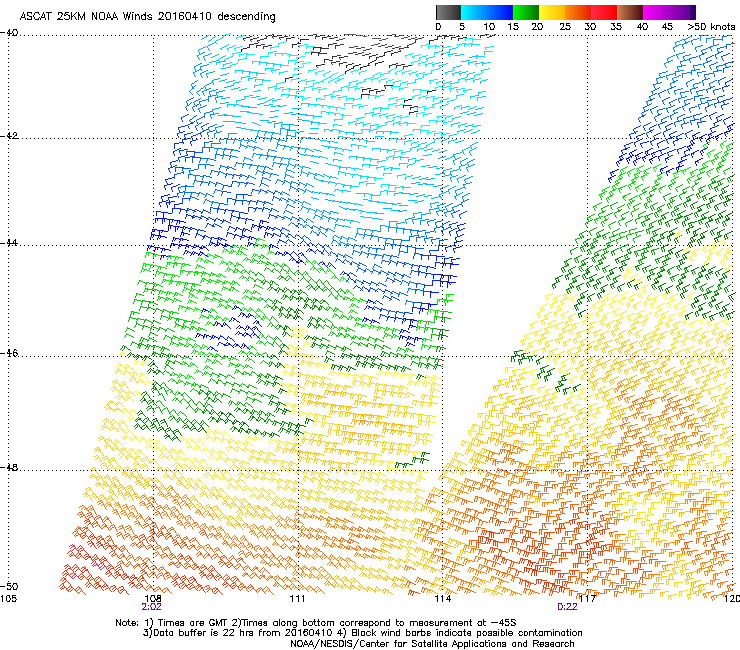Click the '-40' latitude axis label
Image resolution: width=740 pixels, height=650 pixels.
tap(9, 33)
